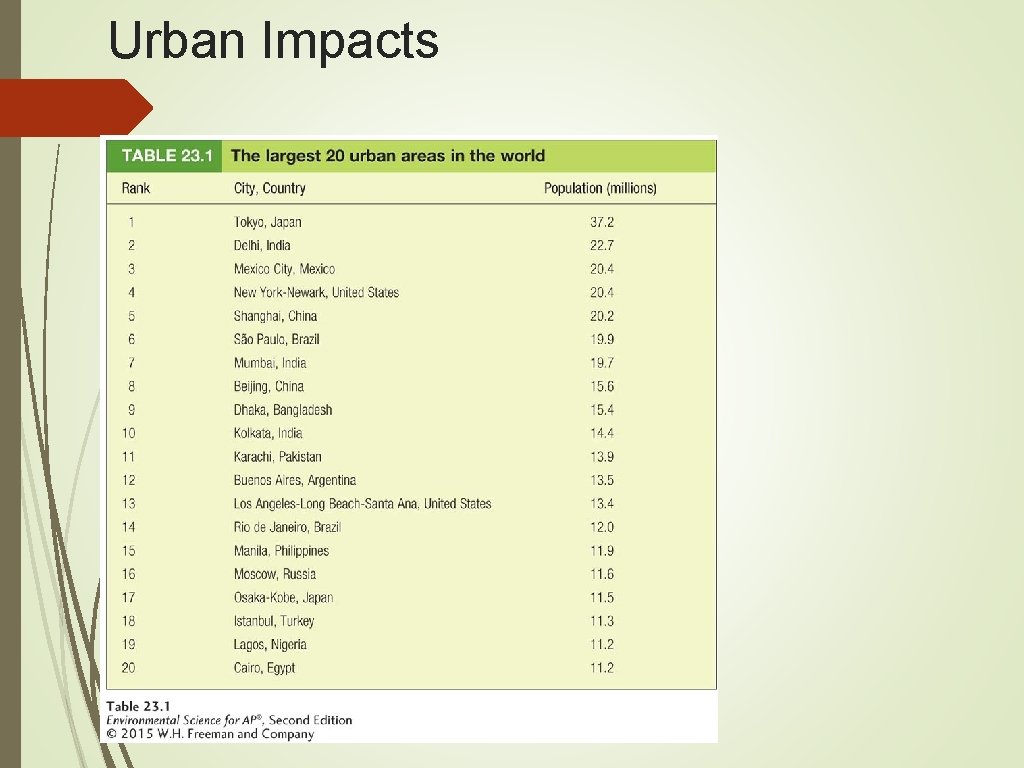Select 'Tokyo, Japan' row text

[x=268, y=222]
